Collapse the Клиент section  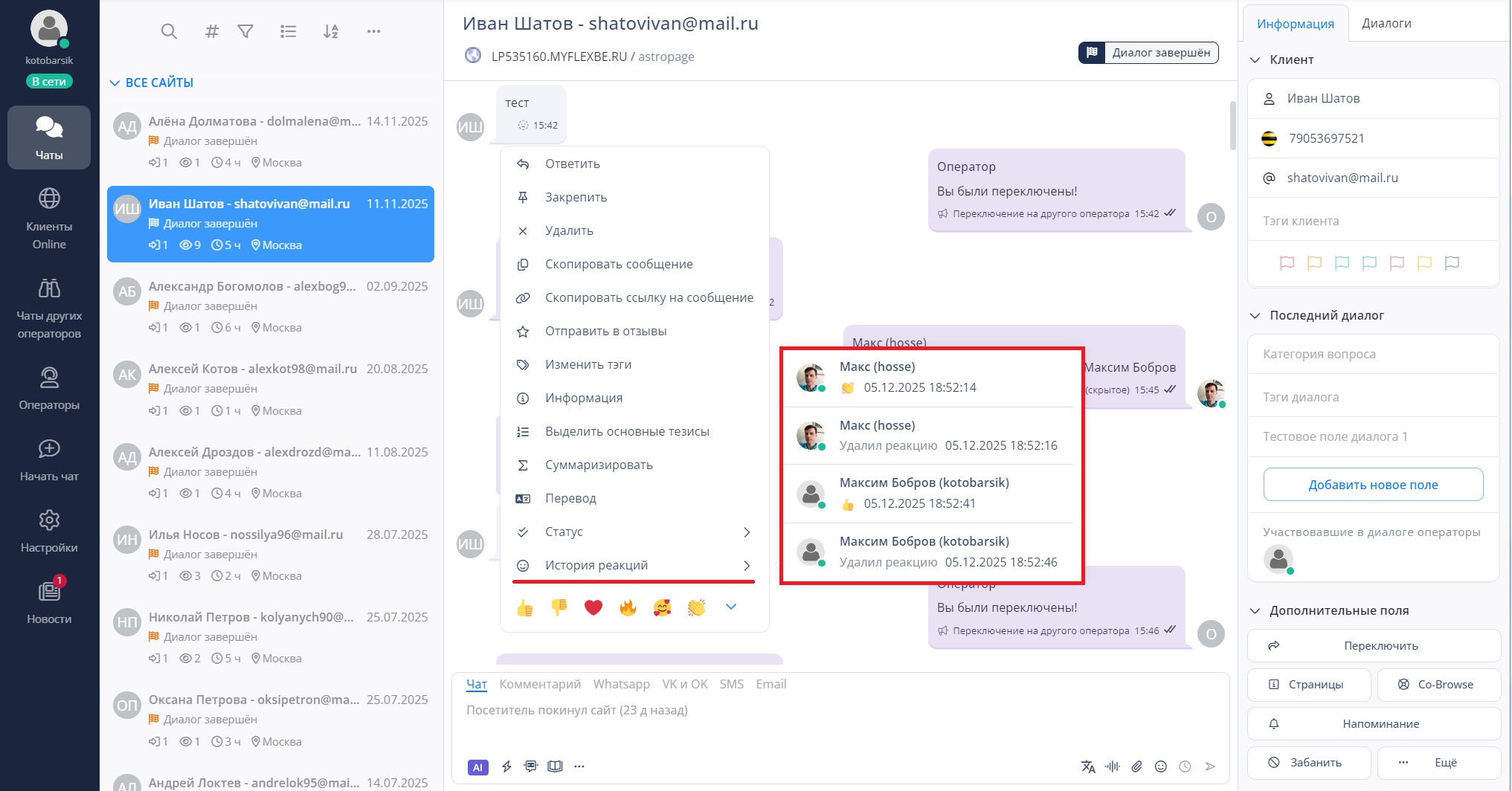[x=1255, y=60]
